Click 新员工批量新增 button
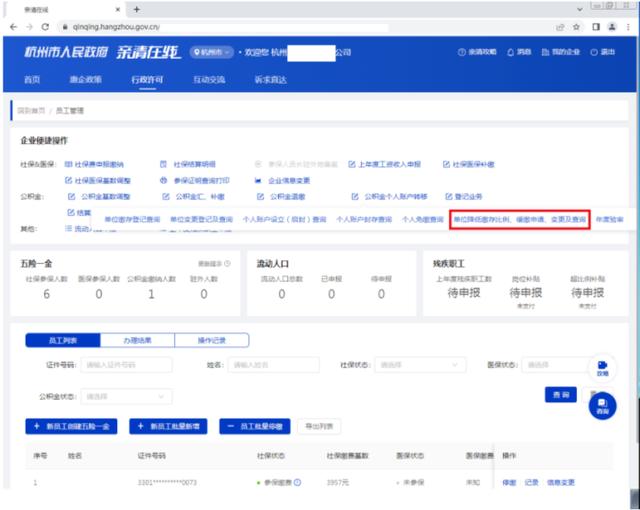The image size is (640, 510). click(x=168, y=426)
